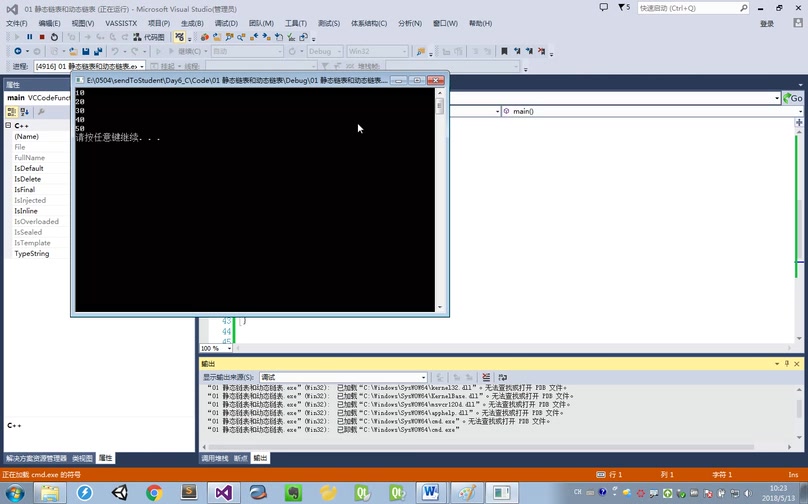Sort properties alphabetically in Properties panel
The image size is (808, 504).
[x=25, y=112]
